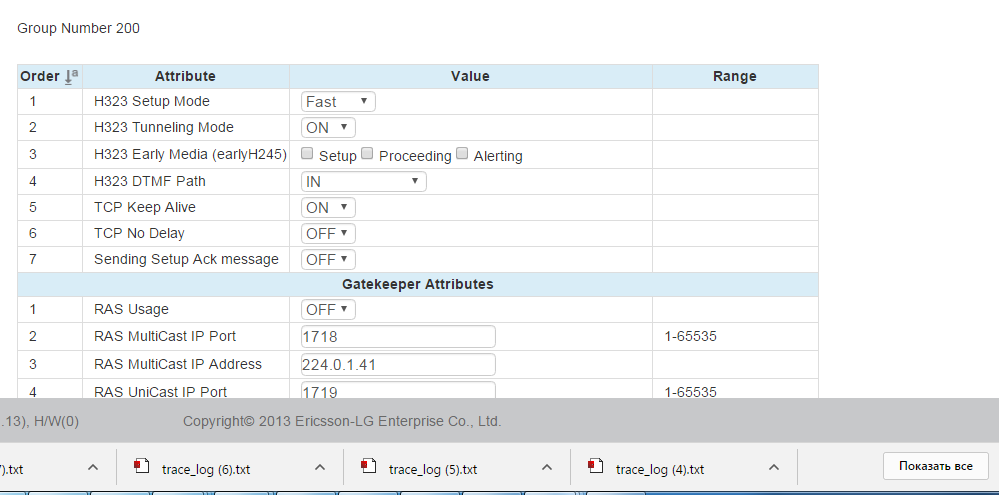Open the TCP No Delay dropdown
This screenshot has height=495, width=999.
click(x=329, y=233)
